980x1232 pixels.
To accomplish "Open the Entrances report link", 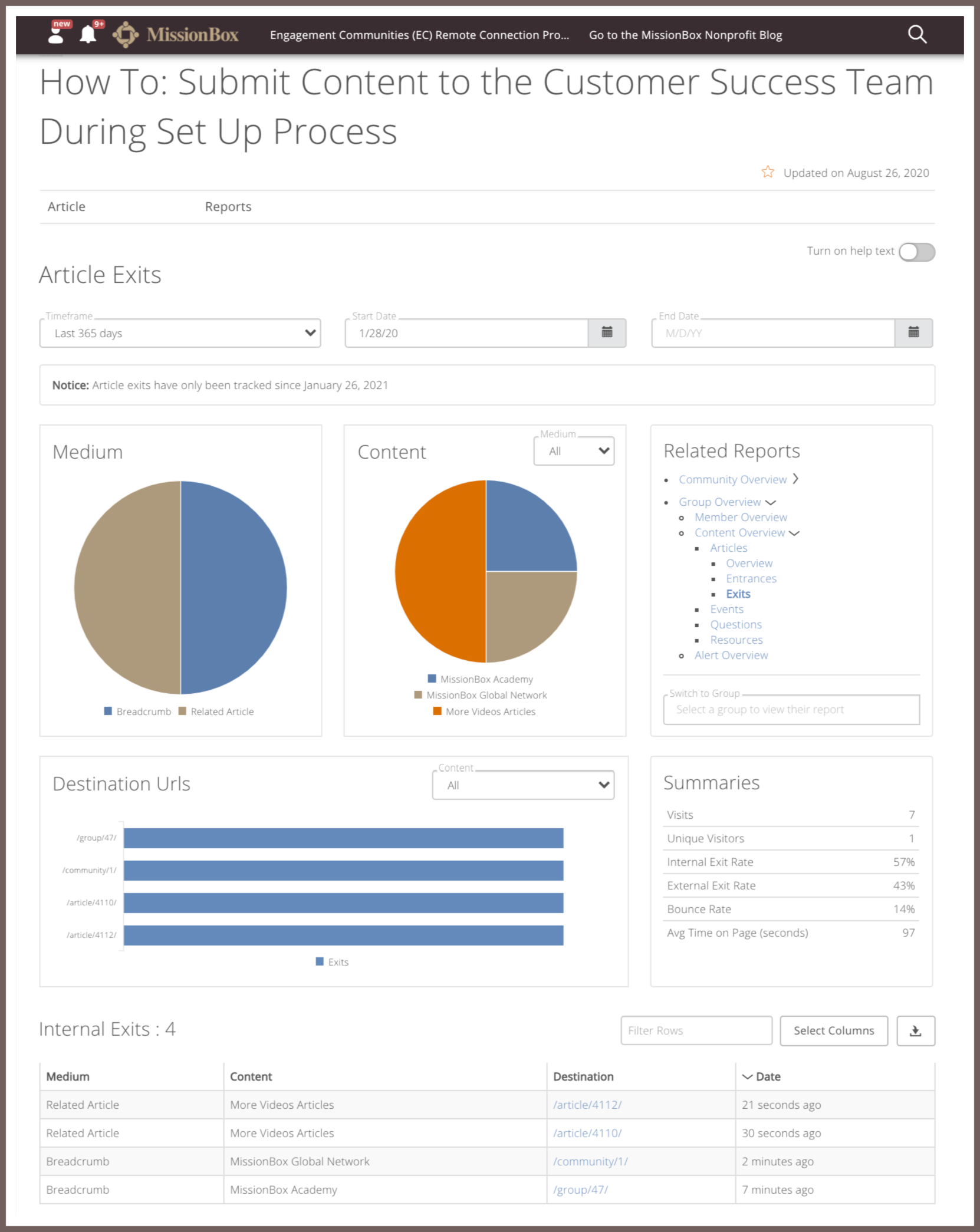I will (751, 578).
